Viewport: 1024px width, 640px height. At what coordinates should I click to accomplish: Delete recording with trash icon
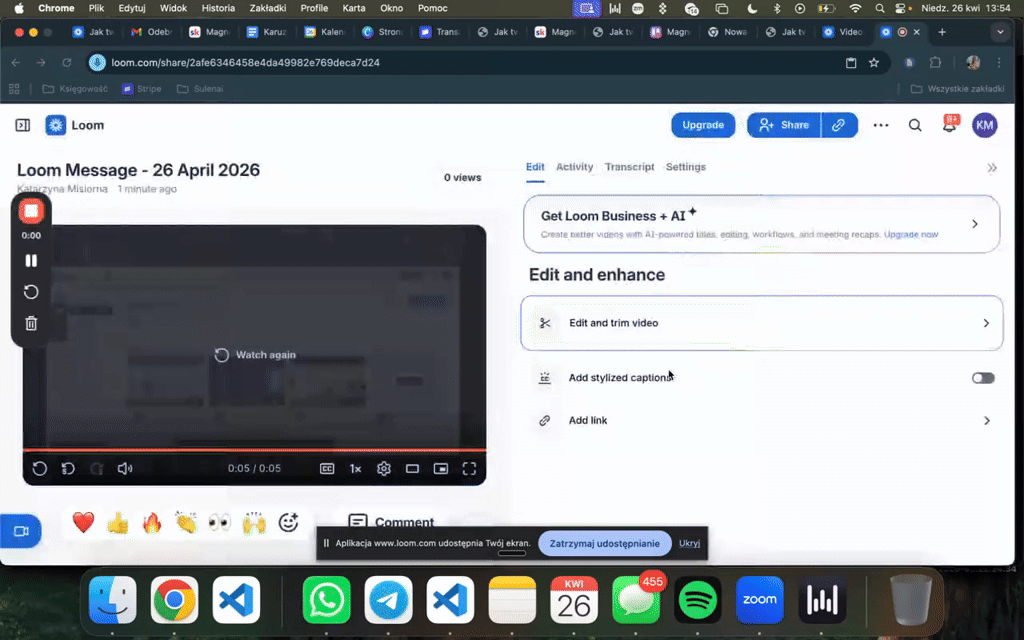point(31,323)
